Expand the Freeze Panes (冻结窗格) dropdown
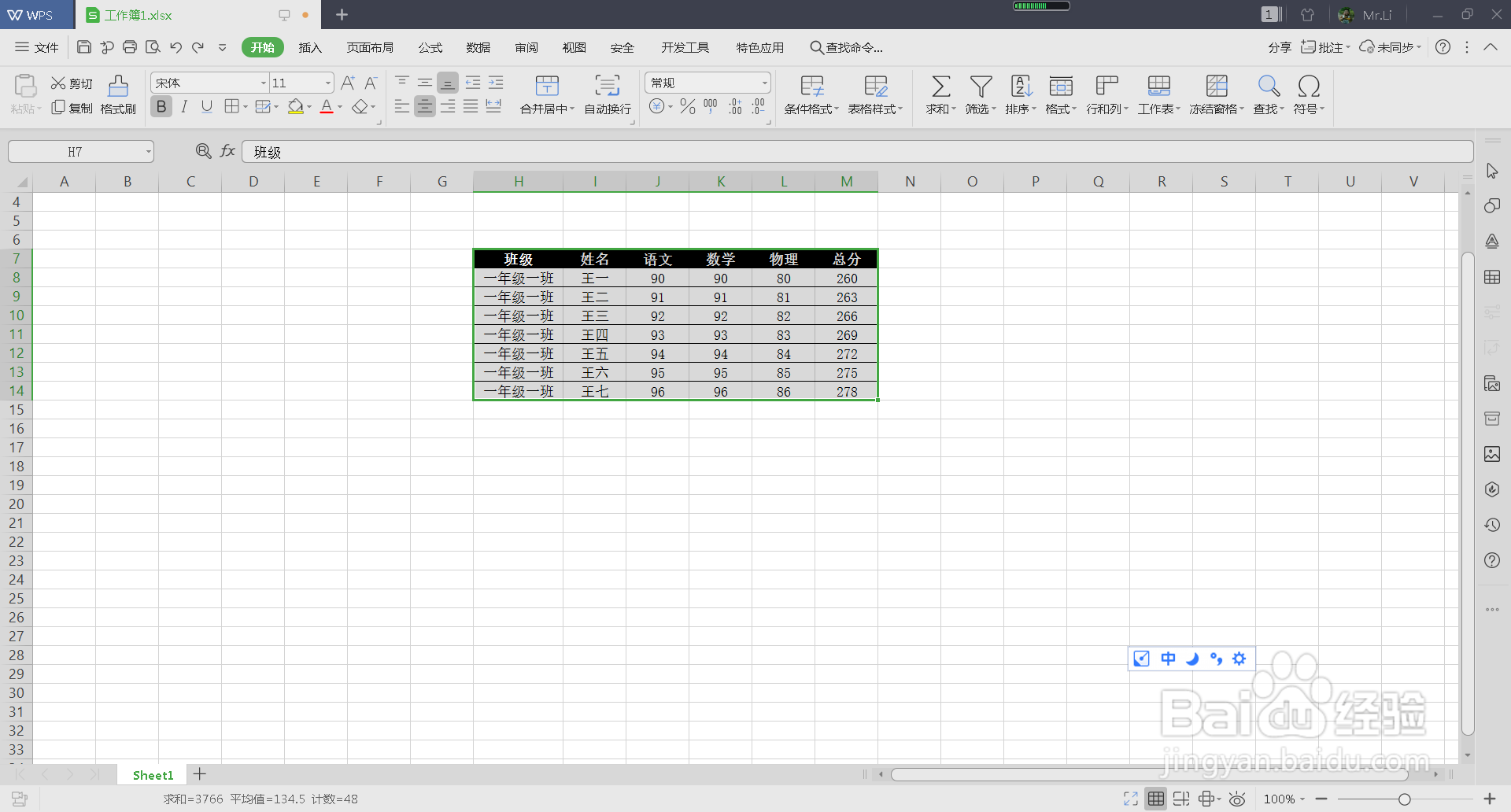 1242,109
